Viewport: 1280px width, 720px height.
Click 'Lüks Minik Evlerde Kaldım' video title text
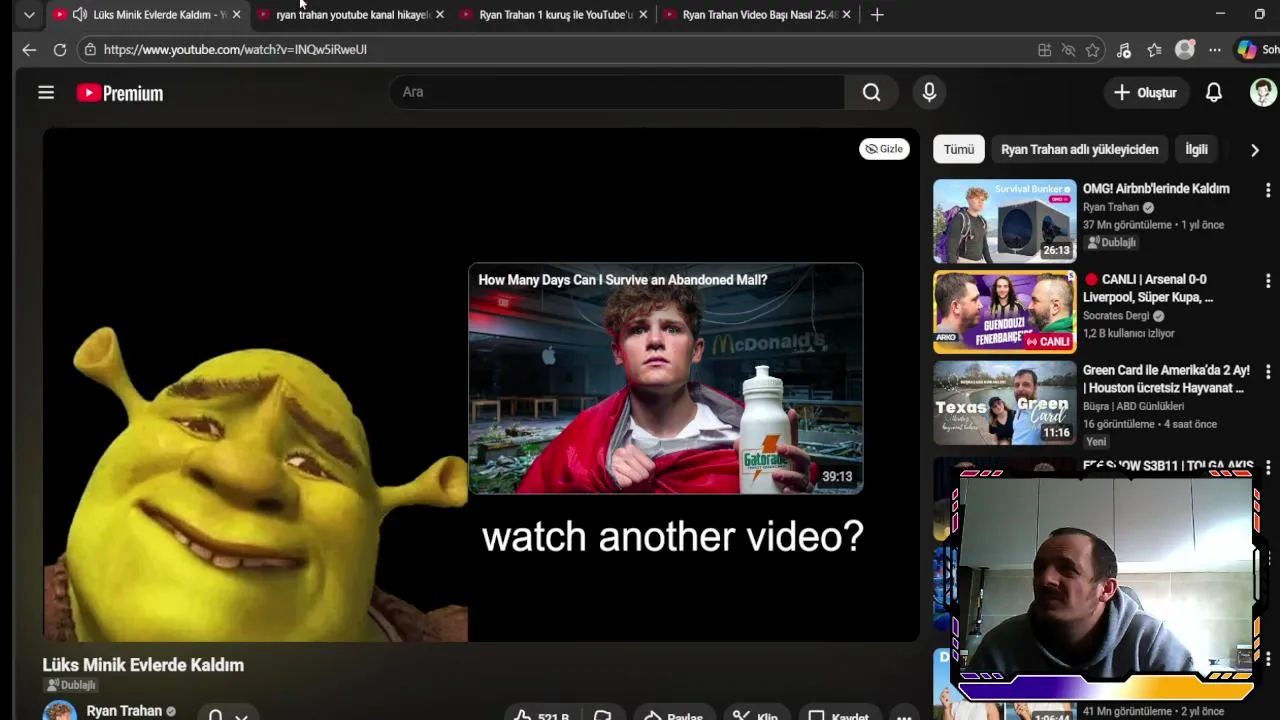pyautogui.click(x=143, y=665)
